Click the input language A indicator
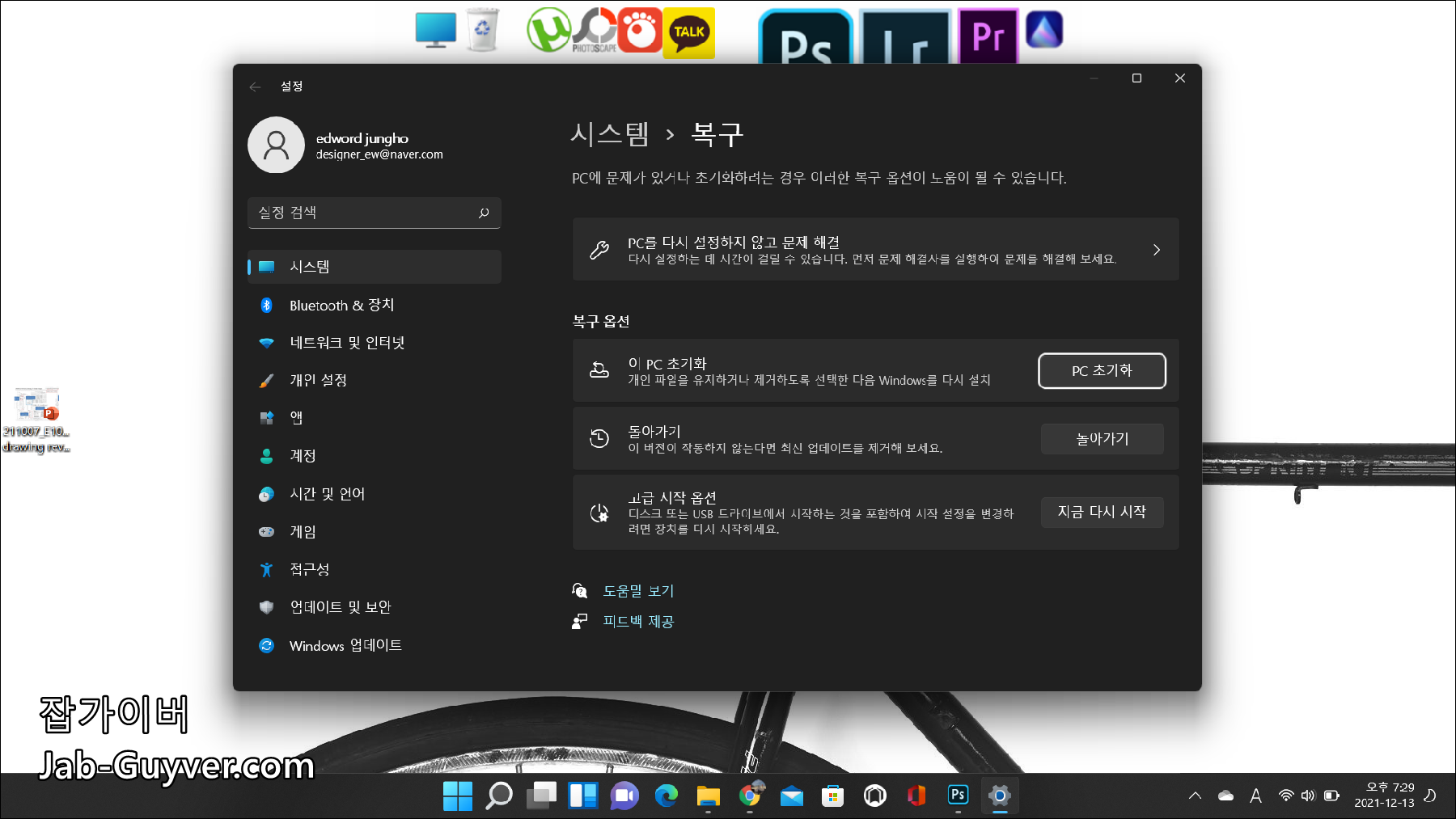The width and height of the screenshot is (1456, 819). (x=1255, y=796)
